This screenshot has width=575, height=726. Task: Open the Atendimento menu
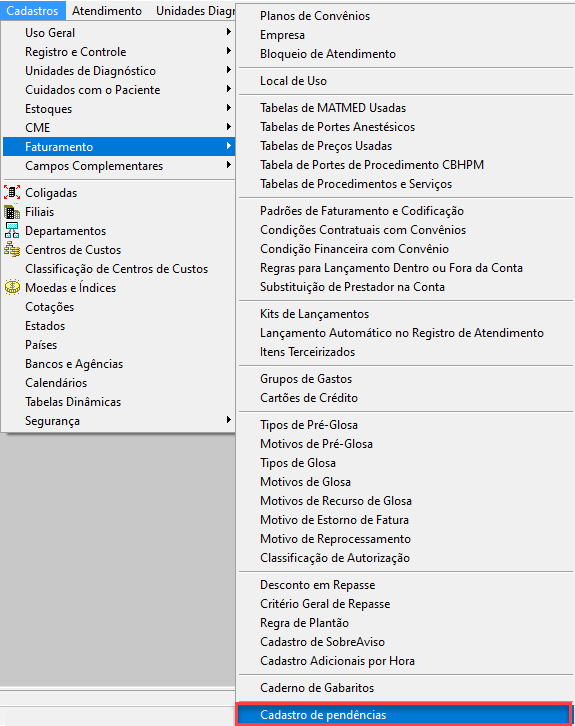click(x=107, y=10)
